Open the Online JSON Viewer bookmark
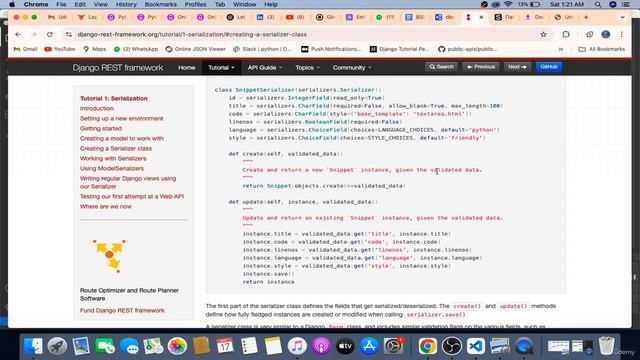 pos(195,49)
